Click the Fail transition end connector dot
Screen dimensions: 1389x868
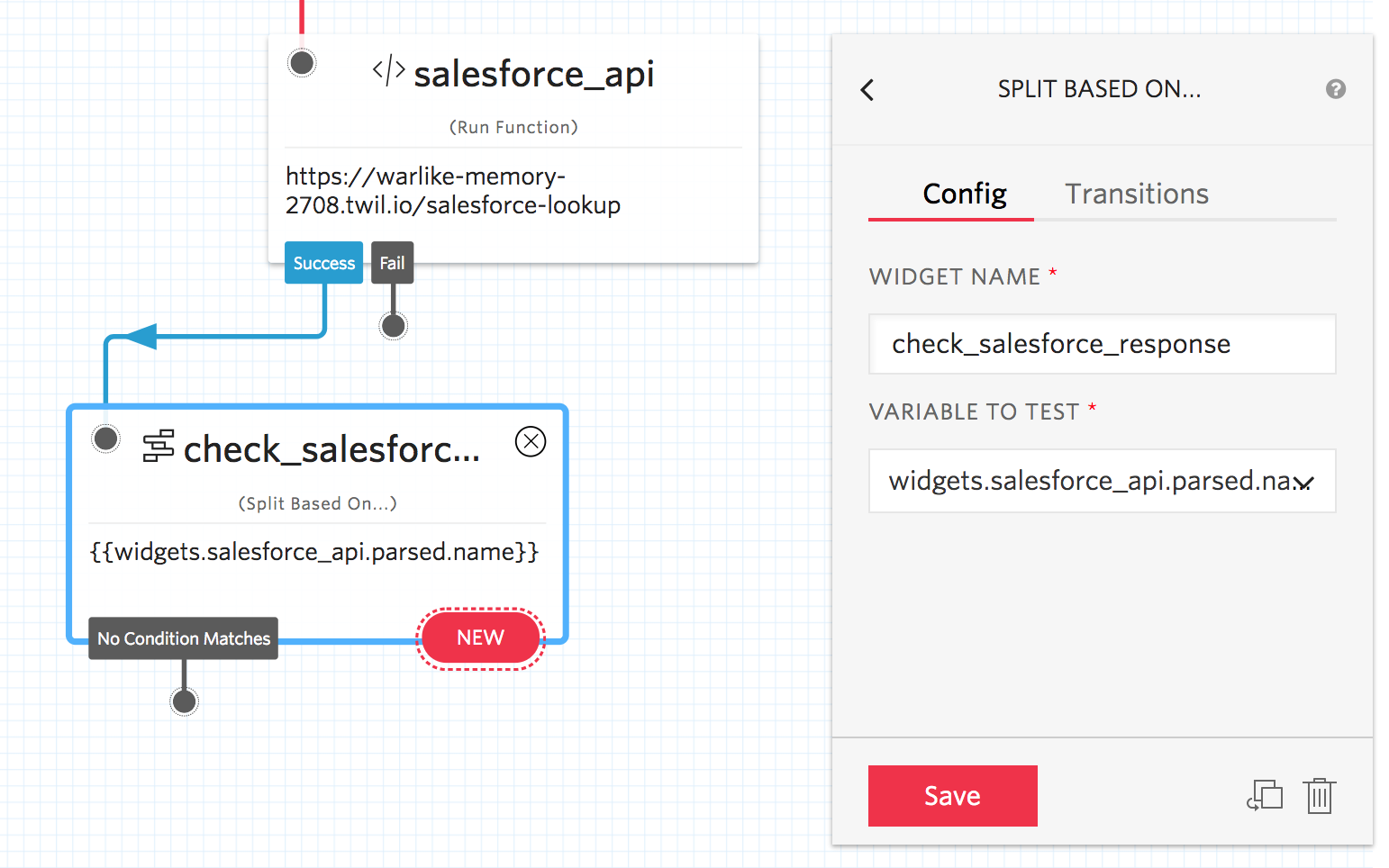point(394,326)
